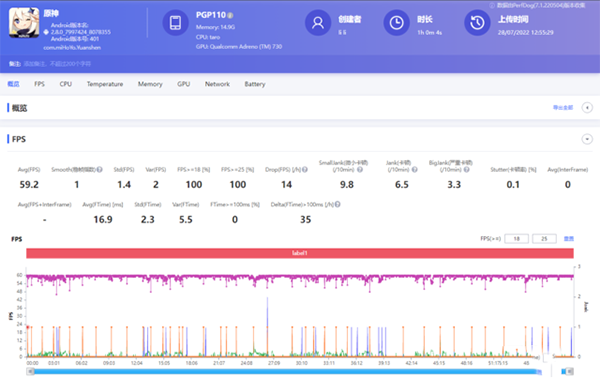The width and height of the screenshot is (600, 378).
Task: Click the help icon beside SmallJank
Action: (x=360, y=169)
